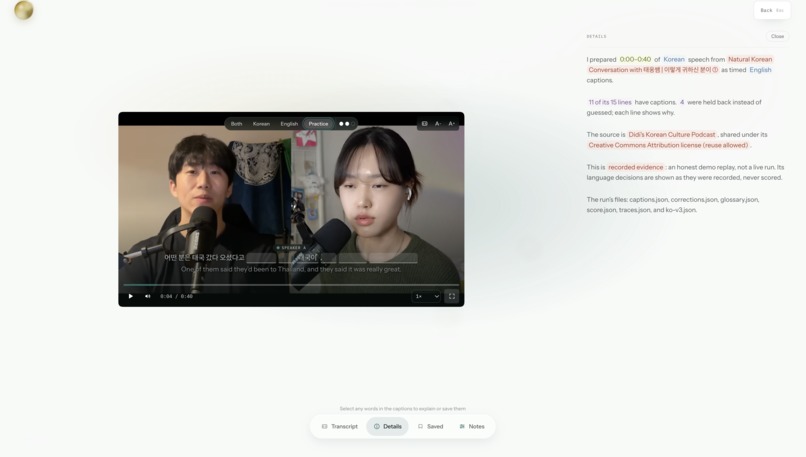
Task: Click the Speaker A label
Action: [291, 248]
